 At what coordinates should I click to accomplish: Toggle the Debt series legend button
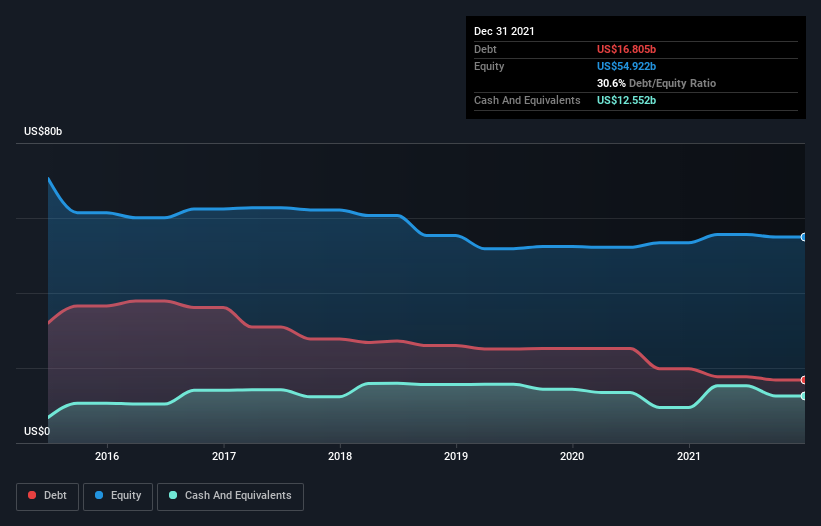pos(48,496)
